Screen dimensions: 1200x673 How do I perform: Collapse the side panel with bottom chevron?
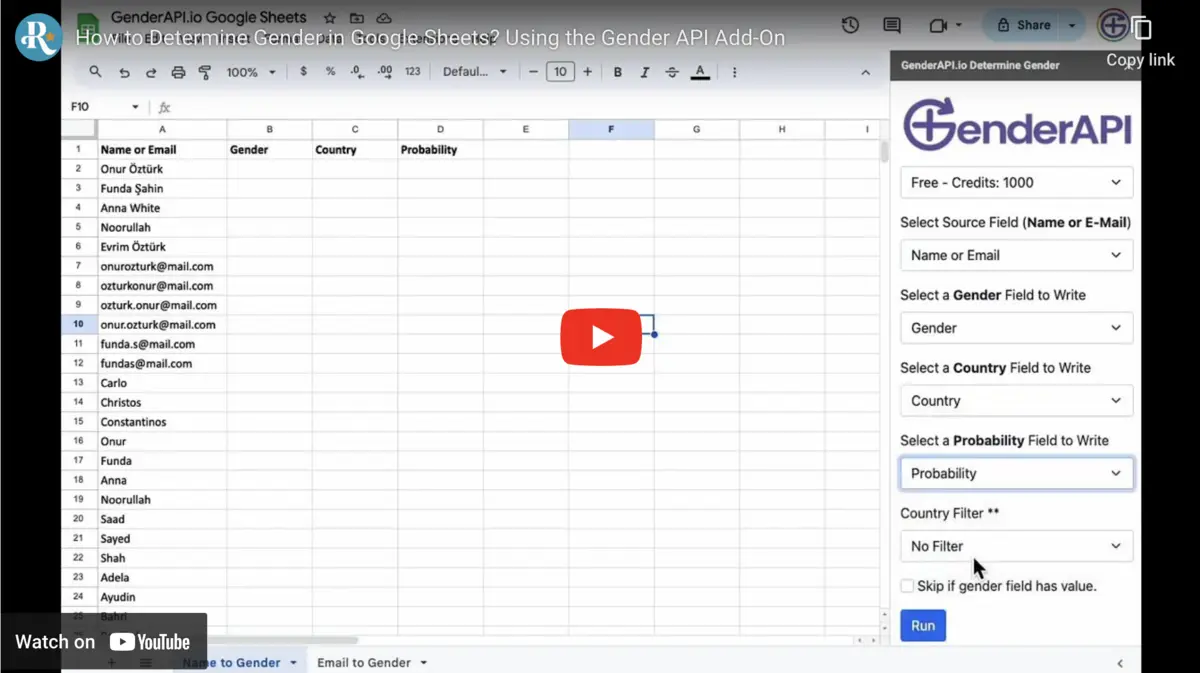1120,663
